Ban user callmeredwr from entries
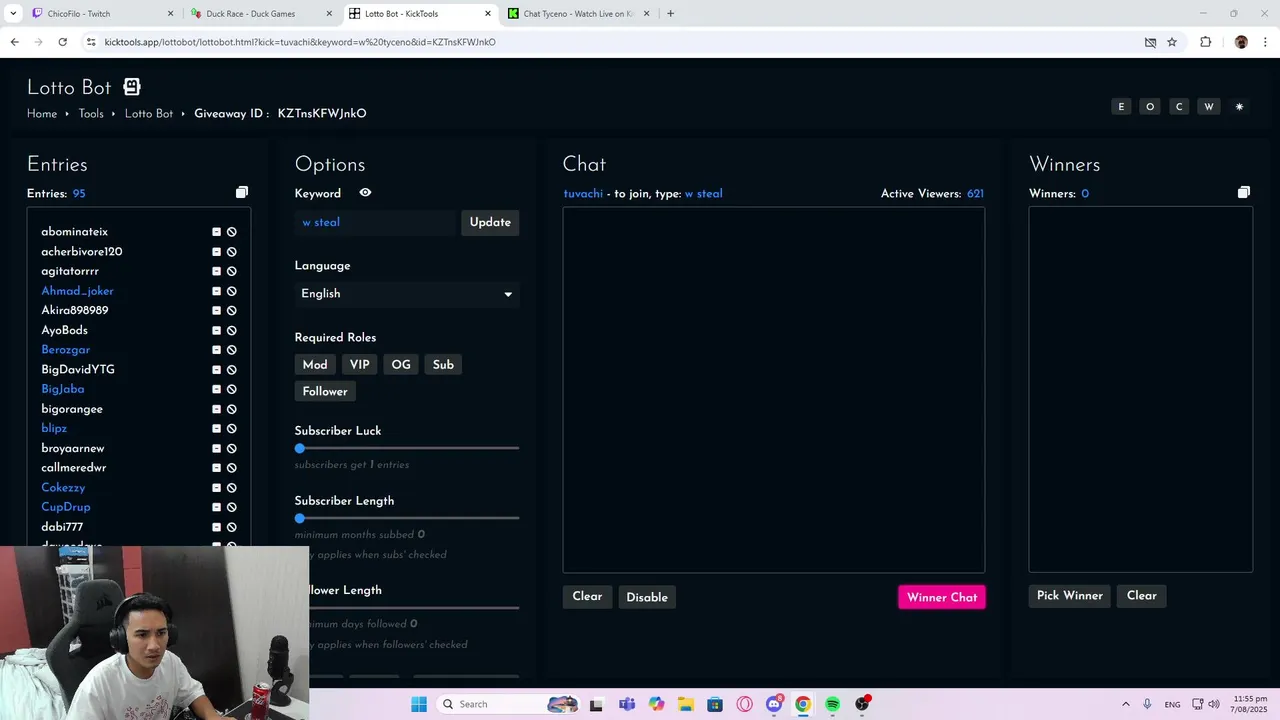The width and height of the screenshot is (1280, 720). (232, 468)
